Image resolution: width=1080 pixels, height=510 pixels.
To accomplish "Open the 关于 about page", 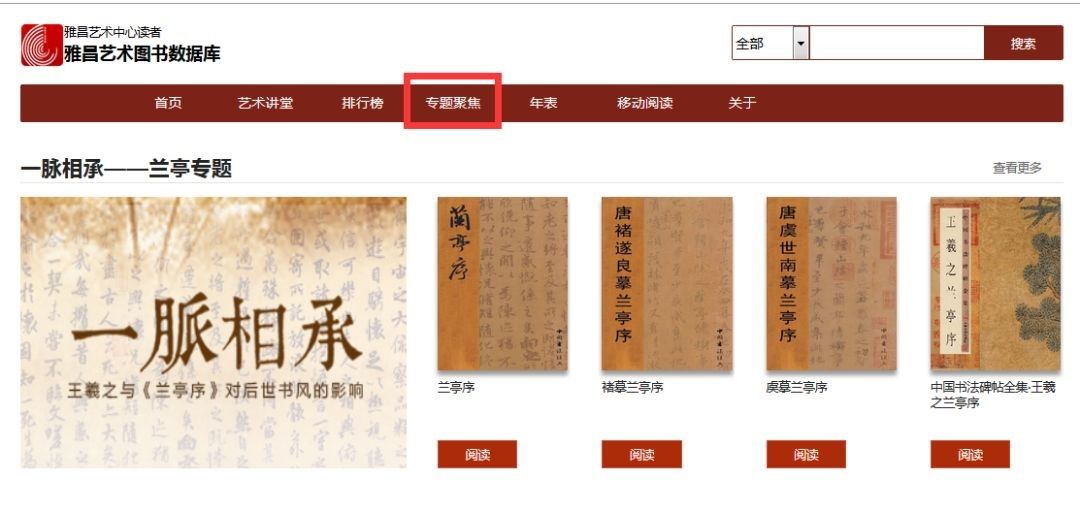I will (x=742, y=103).
